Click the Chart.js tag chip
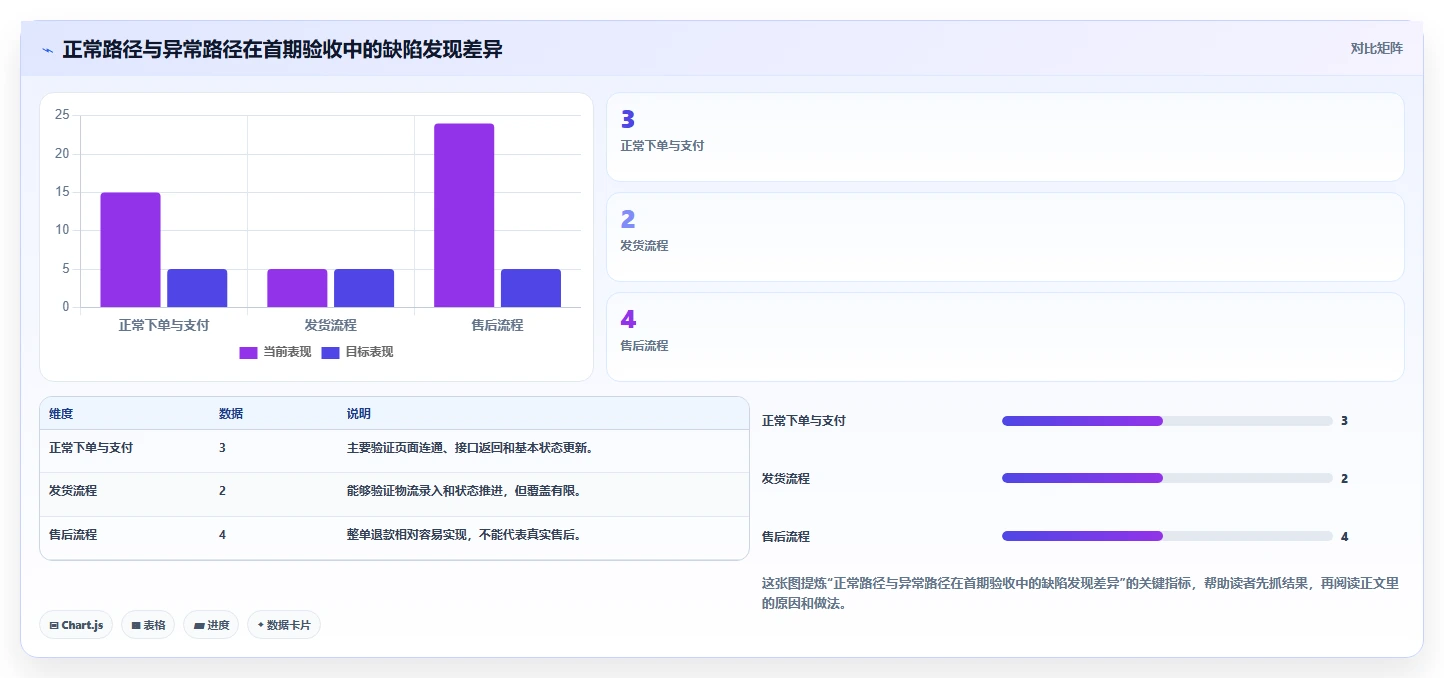The image size is (1444, 678). click(x=76, y=625)
